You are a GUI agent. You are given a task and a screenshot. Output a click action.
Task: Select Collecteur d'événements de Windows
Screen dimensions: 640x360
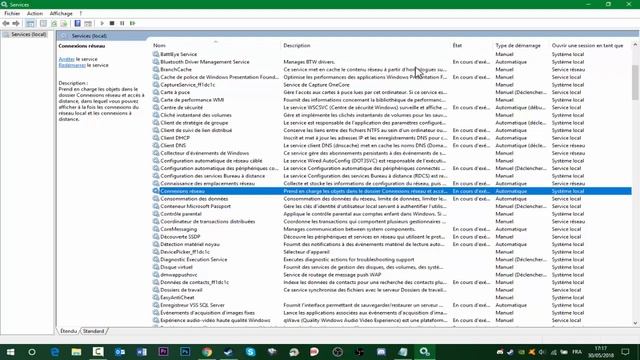(392, 153)
